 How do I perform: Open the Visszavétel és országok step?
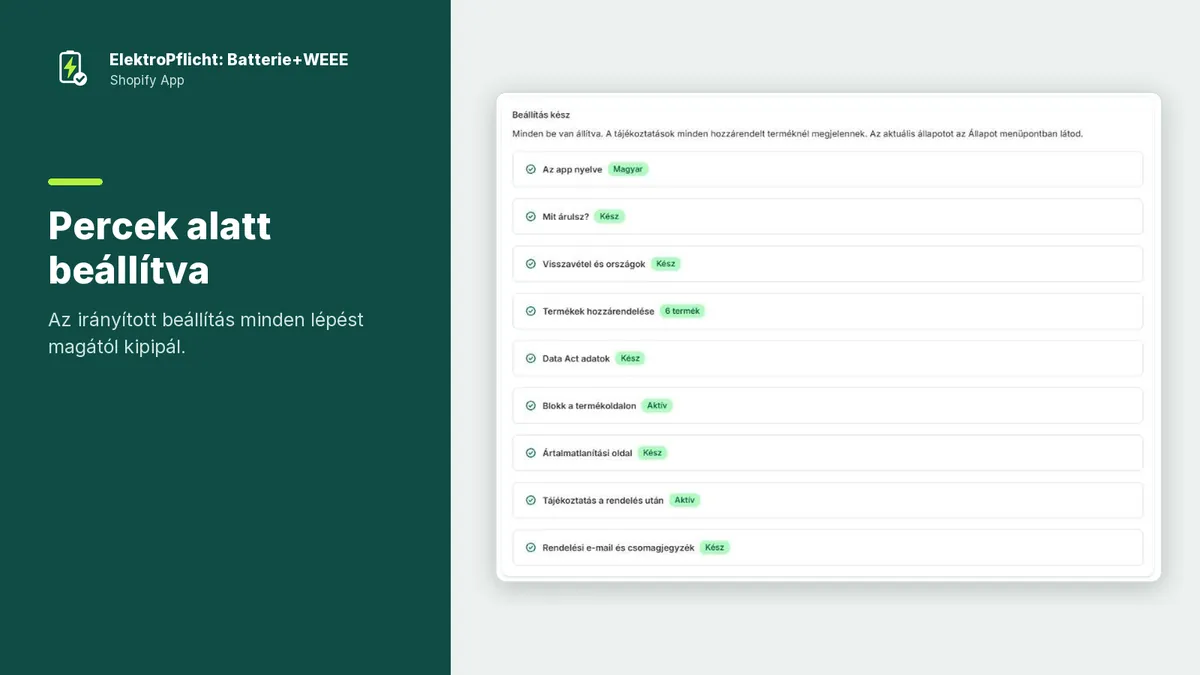(x=827, y=264)
